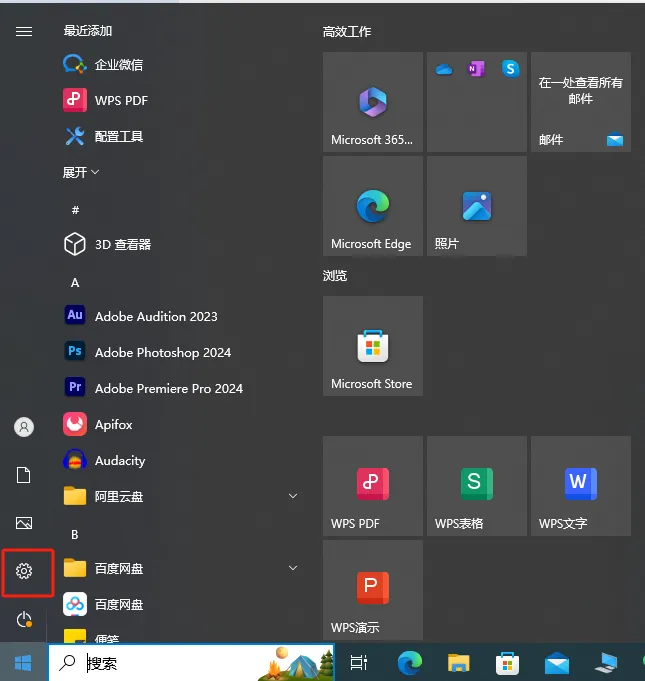Viewport: 645px width, 681px height.
Task: Open the 邮件 mail tile
Action: pyautogui.click(x=580, y=102)
